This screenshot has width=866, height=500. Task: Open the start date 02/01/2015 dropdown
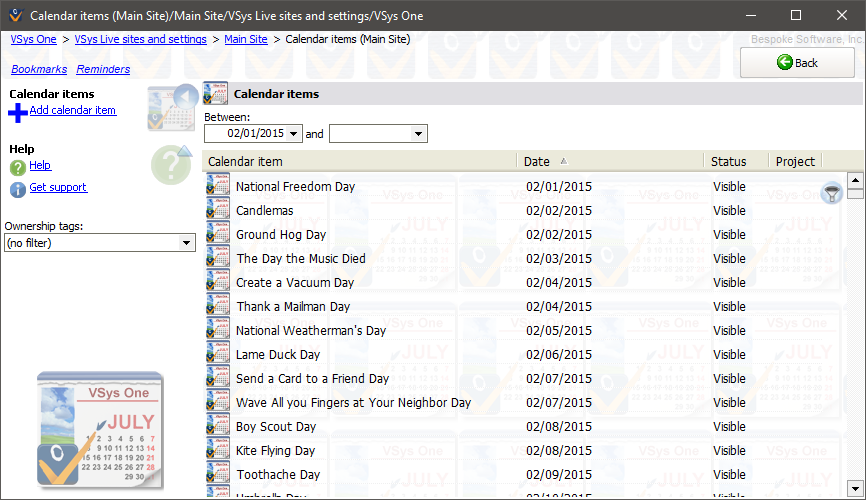[294, 133]
